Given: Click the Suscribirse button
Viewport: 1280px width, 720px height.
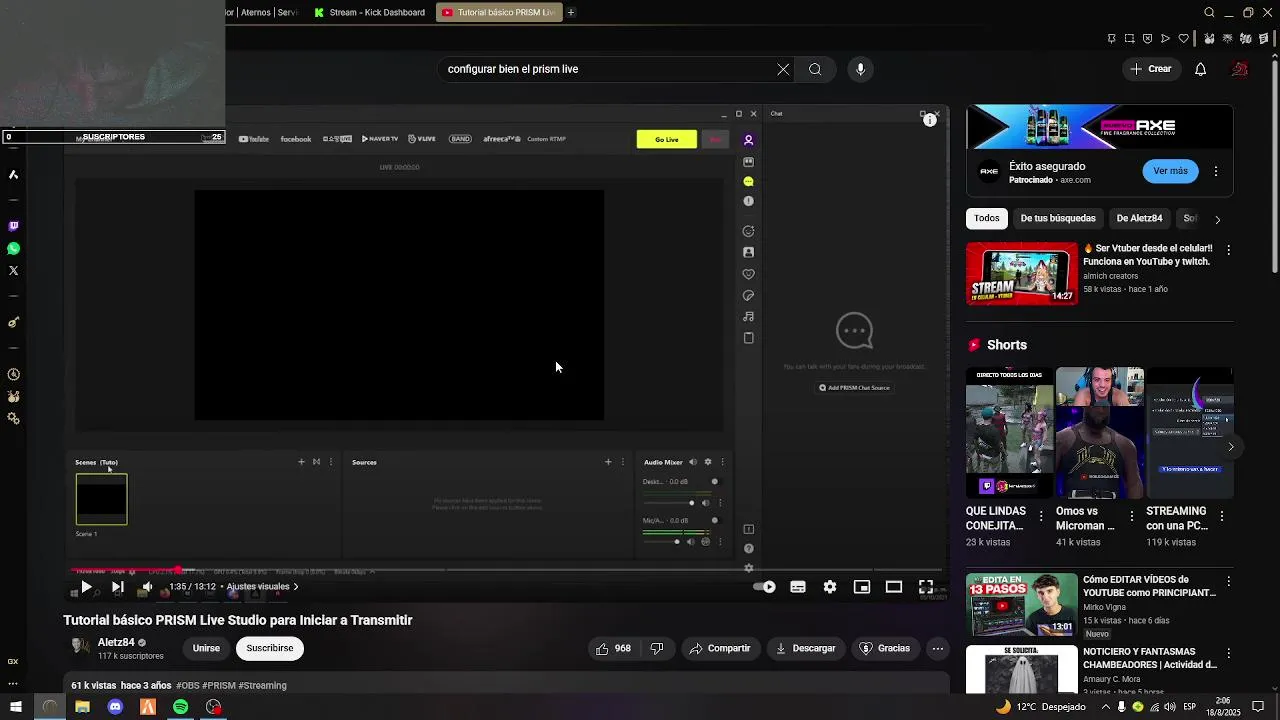Looking at the screenshot, I should (x=270, y=648).
